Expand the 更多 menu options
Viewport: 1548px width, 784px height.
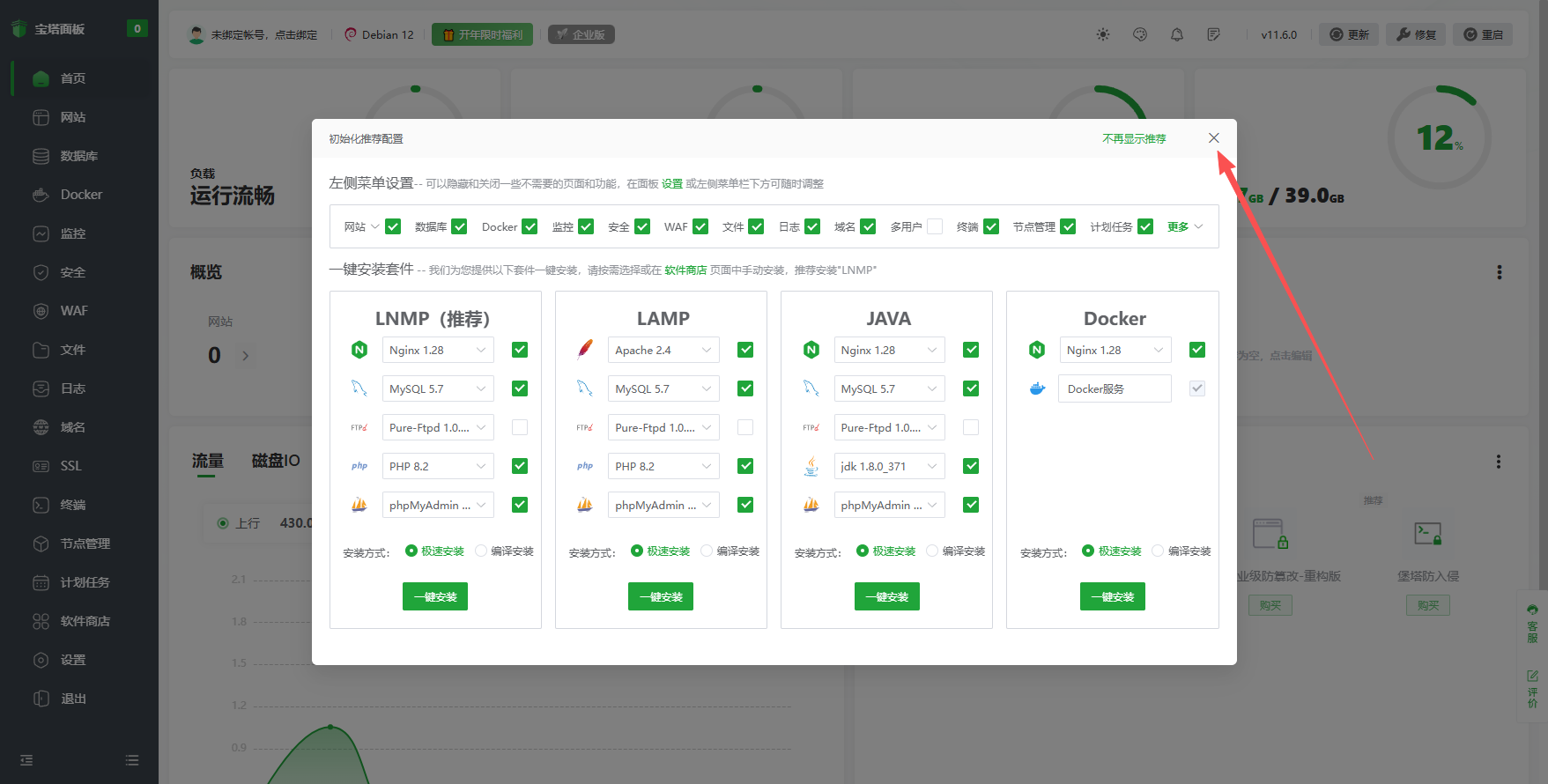click(x=1184, y=226)
